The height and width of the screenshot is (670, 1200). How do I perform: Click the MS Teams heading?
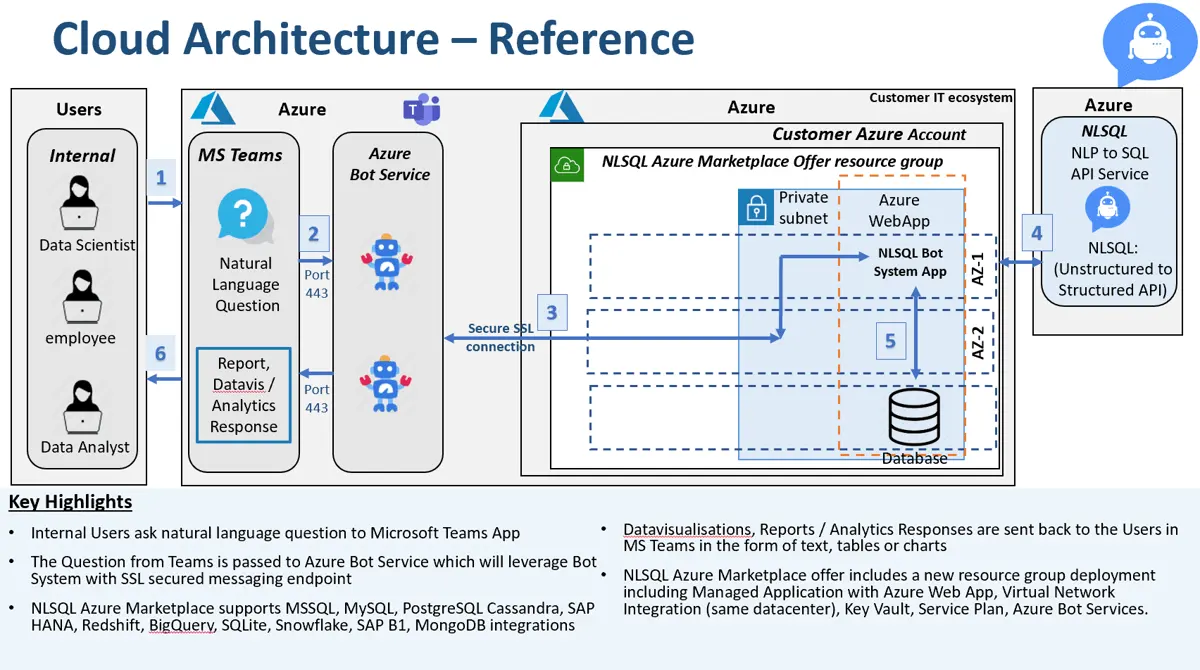click(240, 155)
